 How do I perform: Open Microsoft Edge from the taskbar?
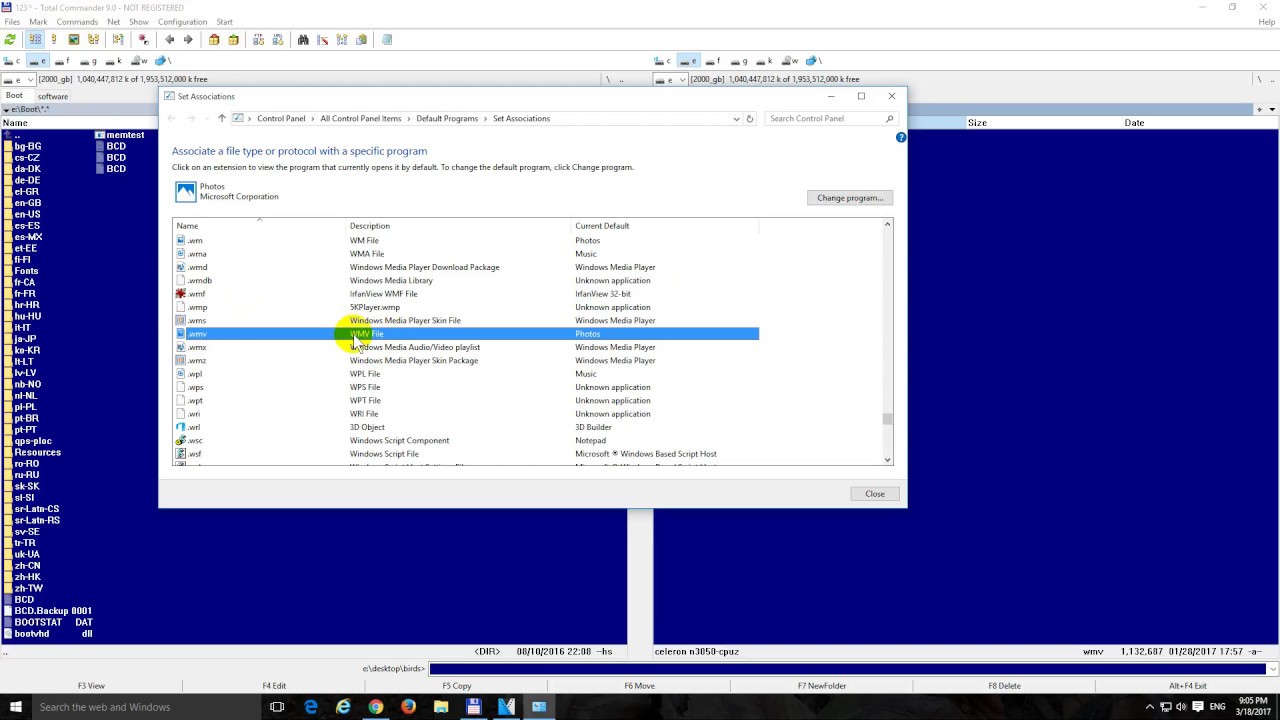pos(310,707)
